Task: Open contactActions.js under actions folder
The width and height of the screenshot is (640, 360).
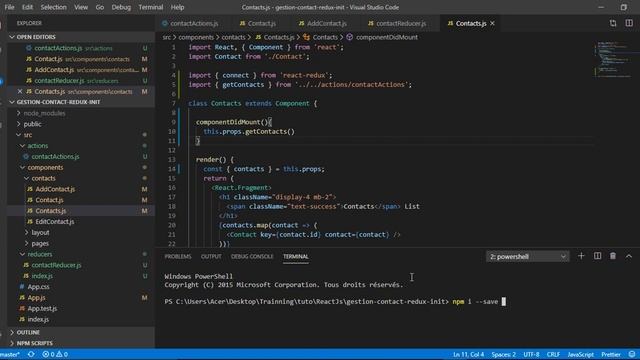Action: (x=55, y=156)
